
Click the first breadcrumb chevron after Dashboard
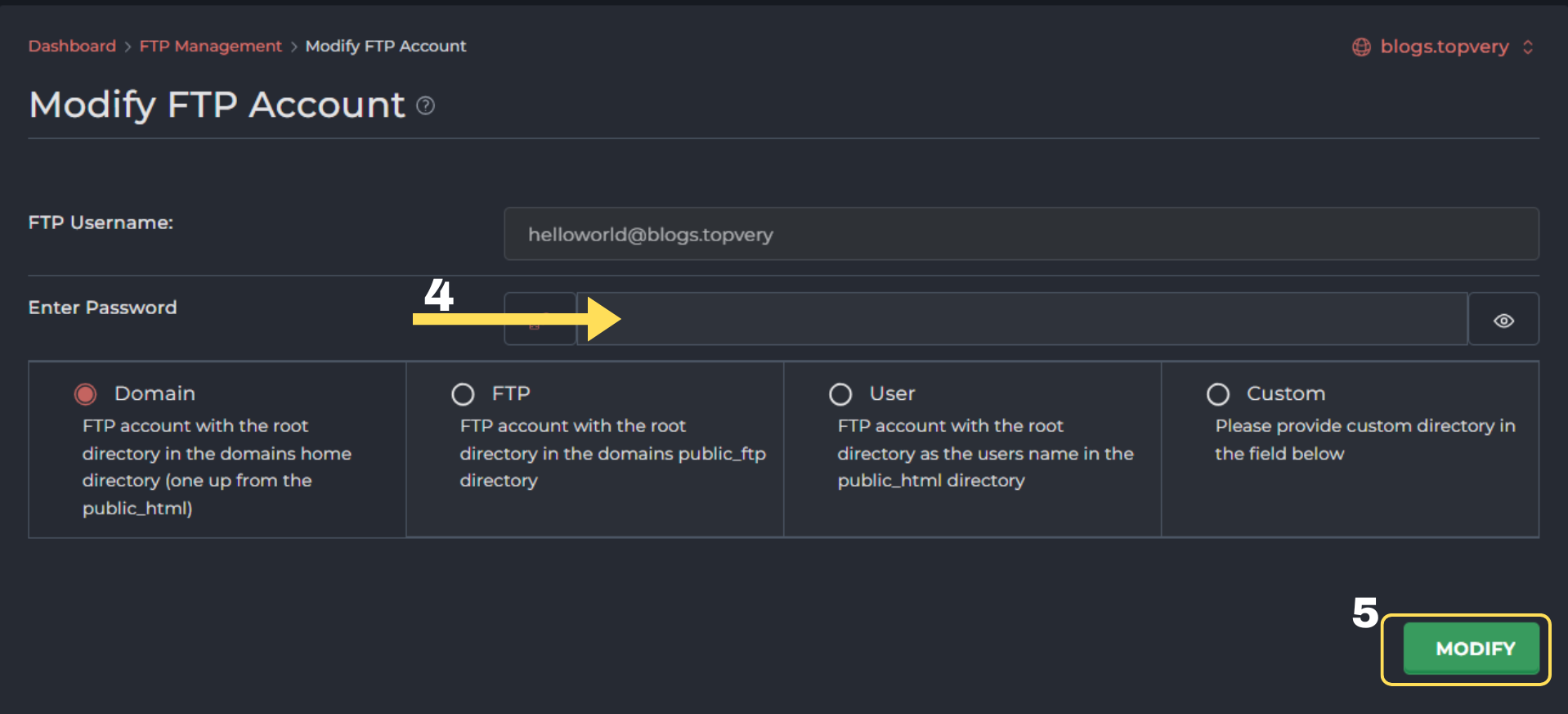click(128, 47)
